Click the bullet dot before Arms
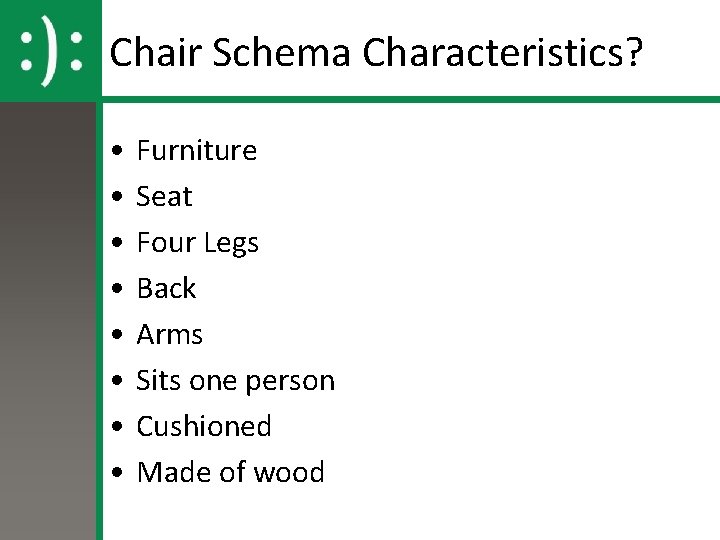 click(117, 334)
